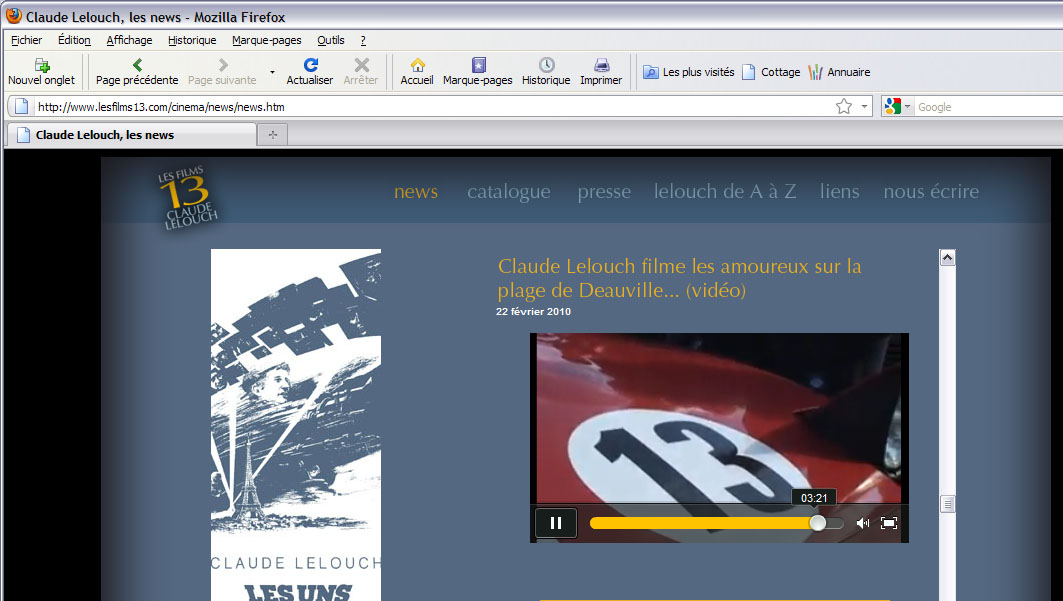Open the Marque-pages menu in menu bar

point(266,40)
